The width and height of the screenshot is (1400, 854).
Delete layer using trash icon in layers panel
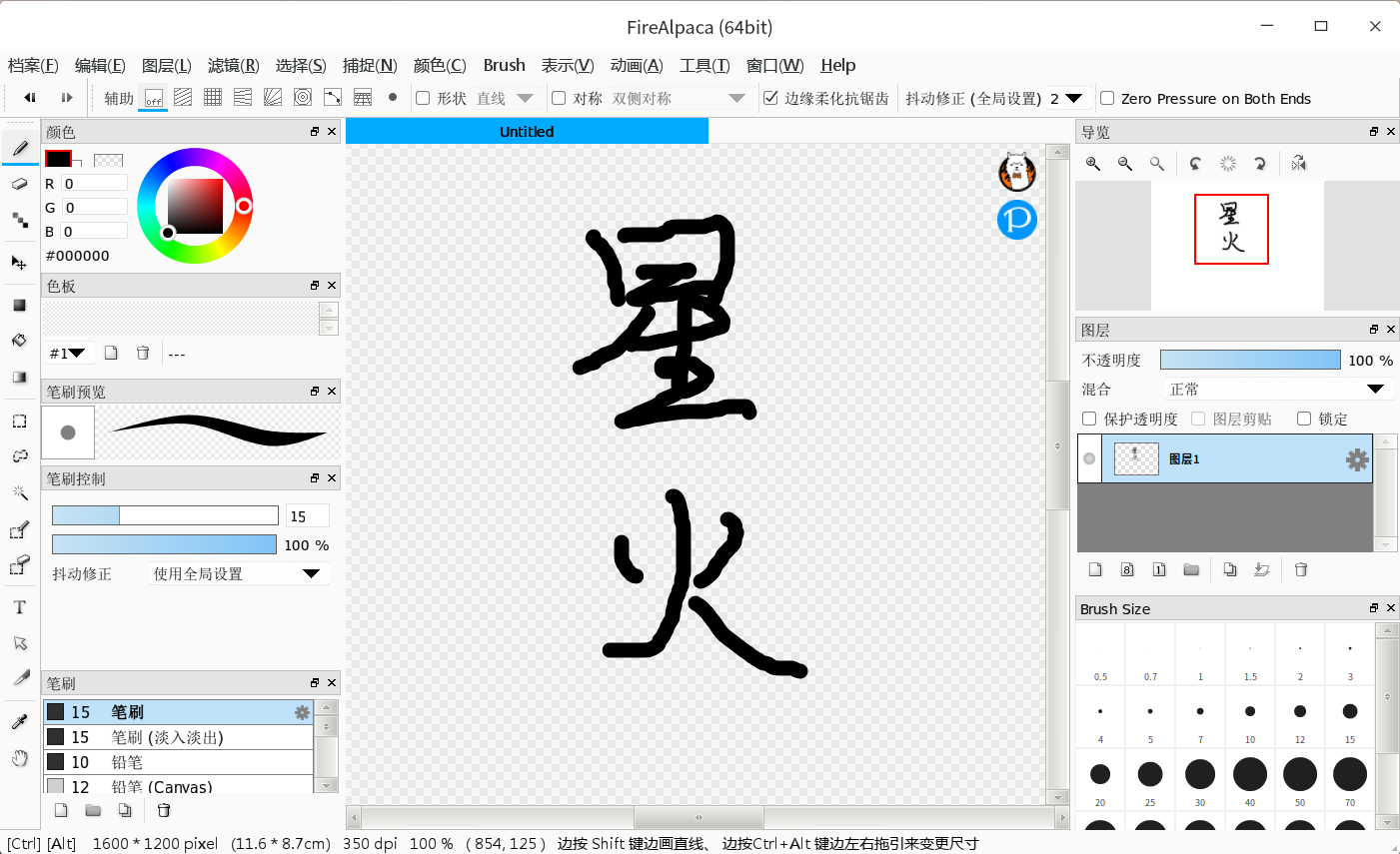point(1301,569)
